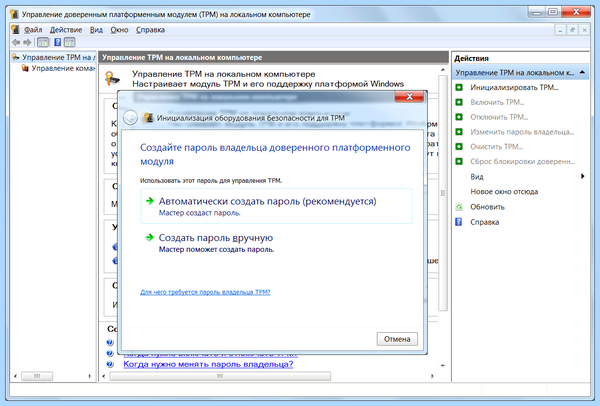The width and height of the screenshot is (600, 406).
Task: Click the center pane scroll-down arrow
Action: pyautogui.click(x=443, y=365)
